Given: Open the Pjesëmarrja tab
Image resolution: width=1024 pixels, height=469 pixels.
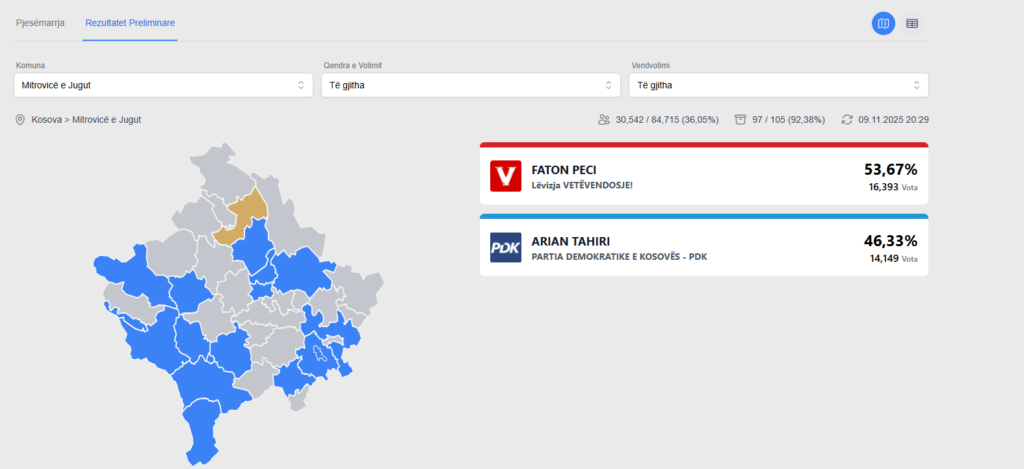Looking at the screenshot, I should click(x=40, y=22).
